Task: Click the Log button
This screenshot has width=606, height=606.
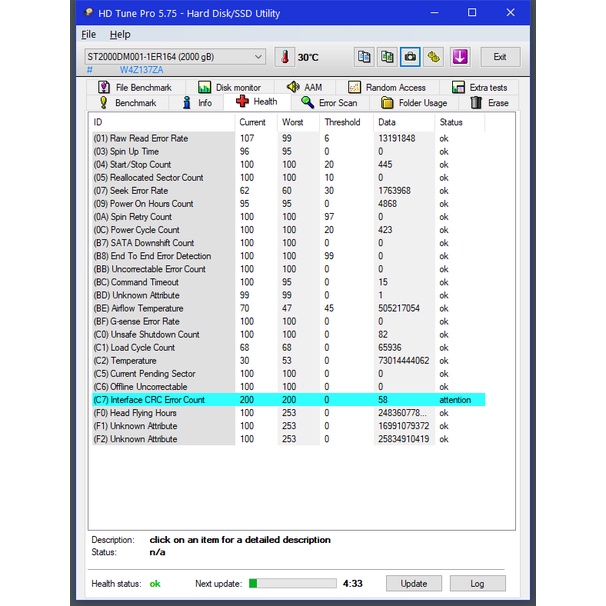Action: point(477,583)
